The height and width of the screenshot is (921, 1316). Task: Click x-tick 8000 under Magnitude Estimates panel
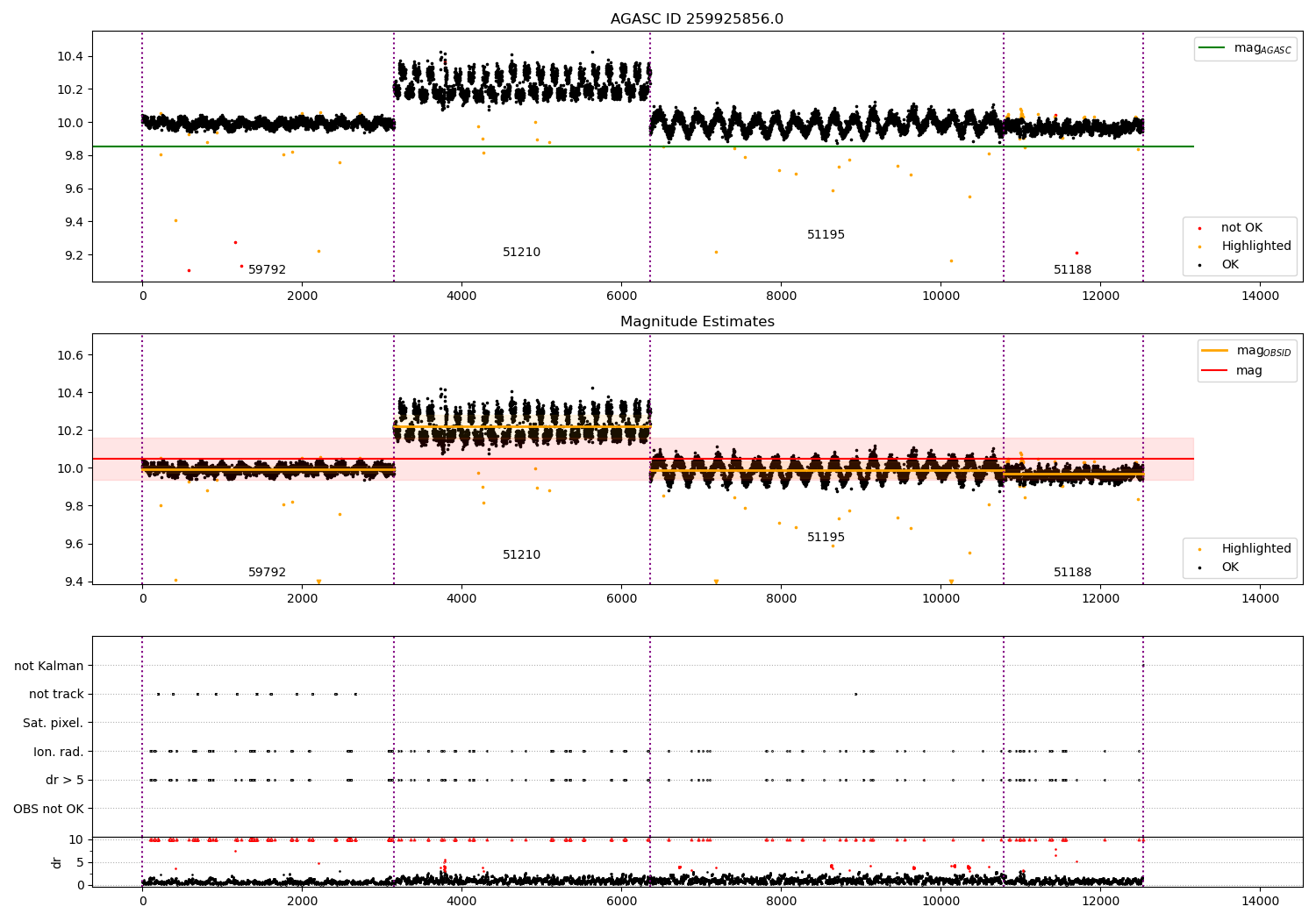click(x=781, y=599)
